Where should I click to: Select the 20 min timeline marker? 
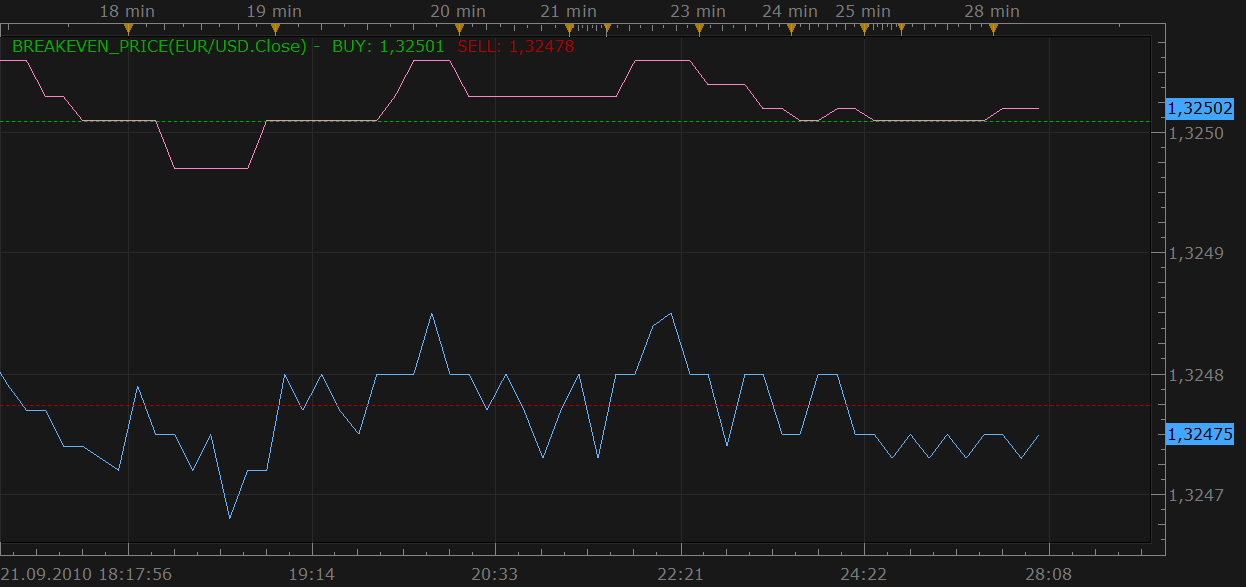(x=459, y=29)
